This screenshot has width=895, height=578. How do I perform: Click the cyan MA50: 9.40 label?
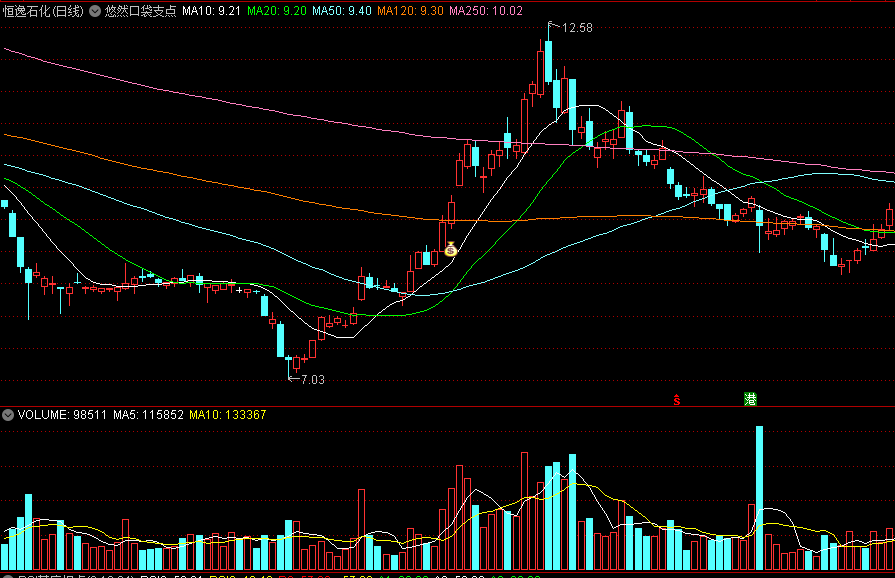342,11
